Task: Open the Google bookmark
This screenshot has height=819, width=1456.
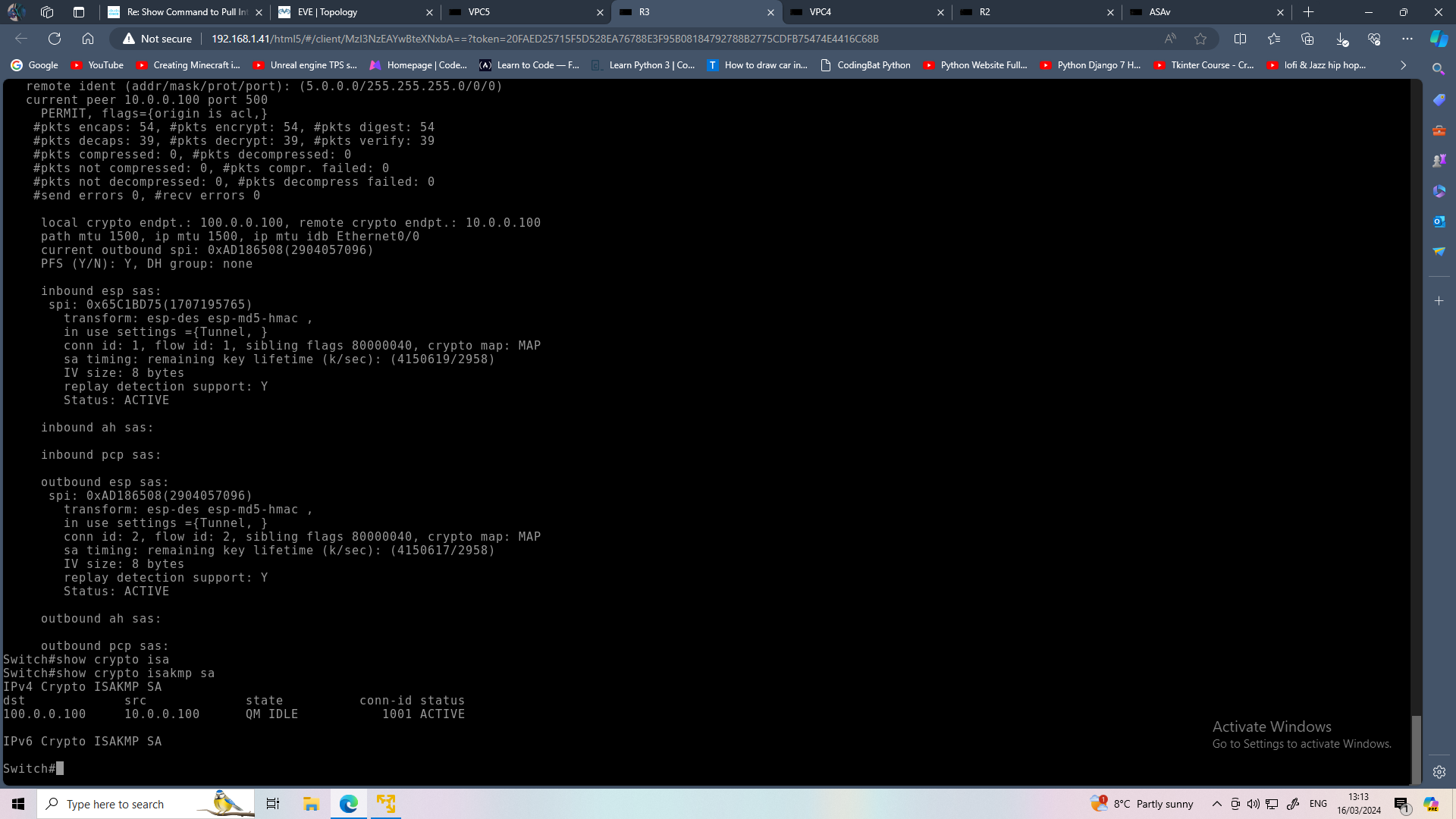Action: pyautogui.click(x=35, y=65)
